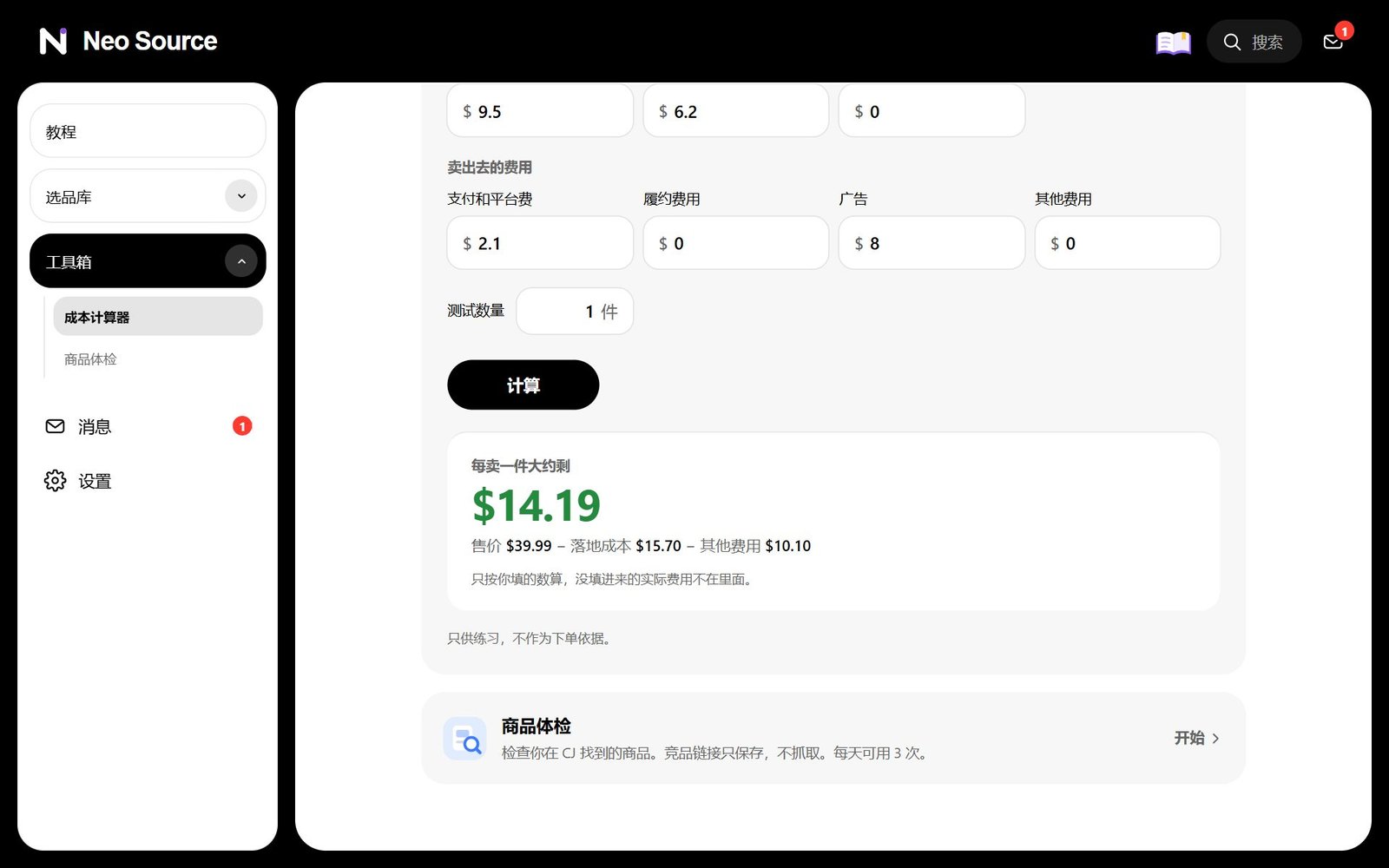Click the top field showing $ 6.2
This screenshot has height=868, width=1389.
click(735, 110)
